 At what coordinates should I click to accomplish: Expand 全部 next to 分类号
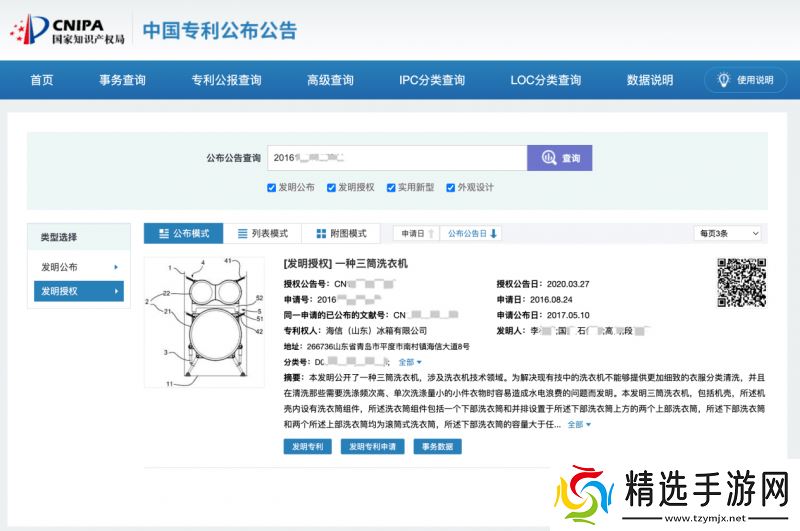[410, 362]
